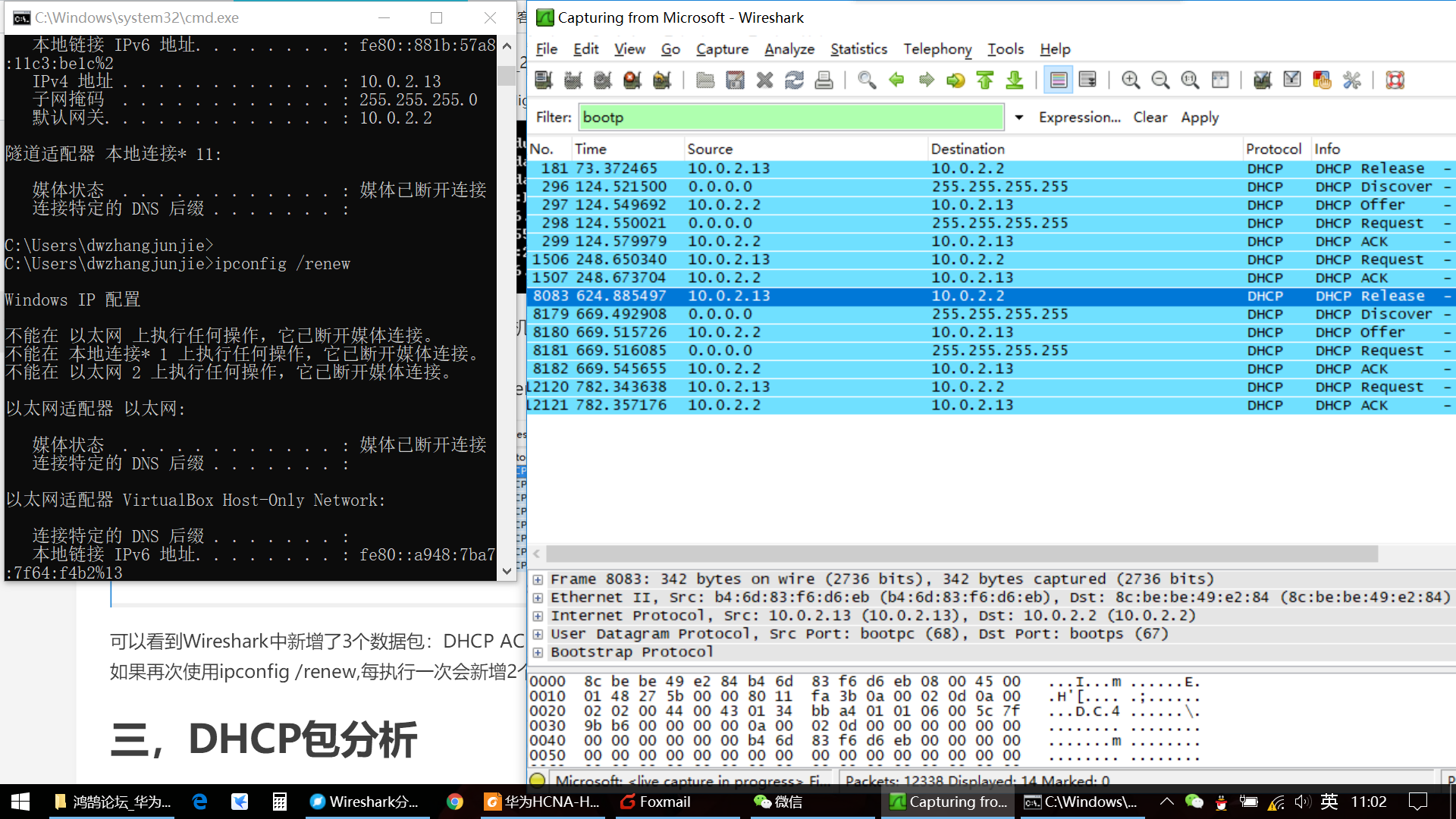Expand the Ethernet II frame details
Screen dimensions: 1456x819
[538, 597]
